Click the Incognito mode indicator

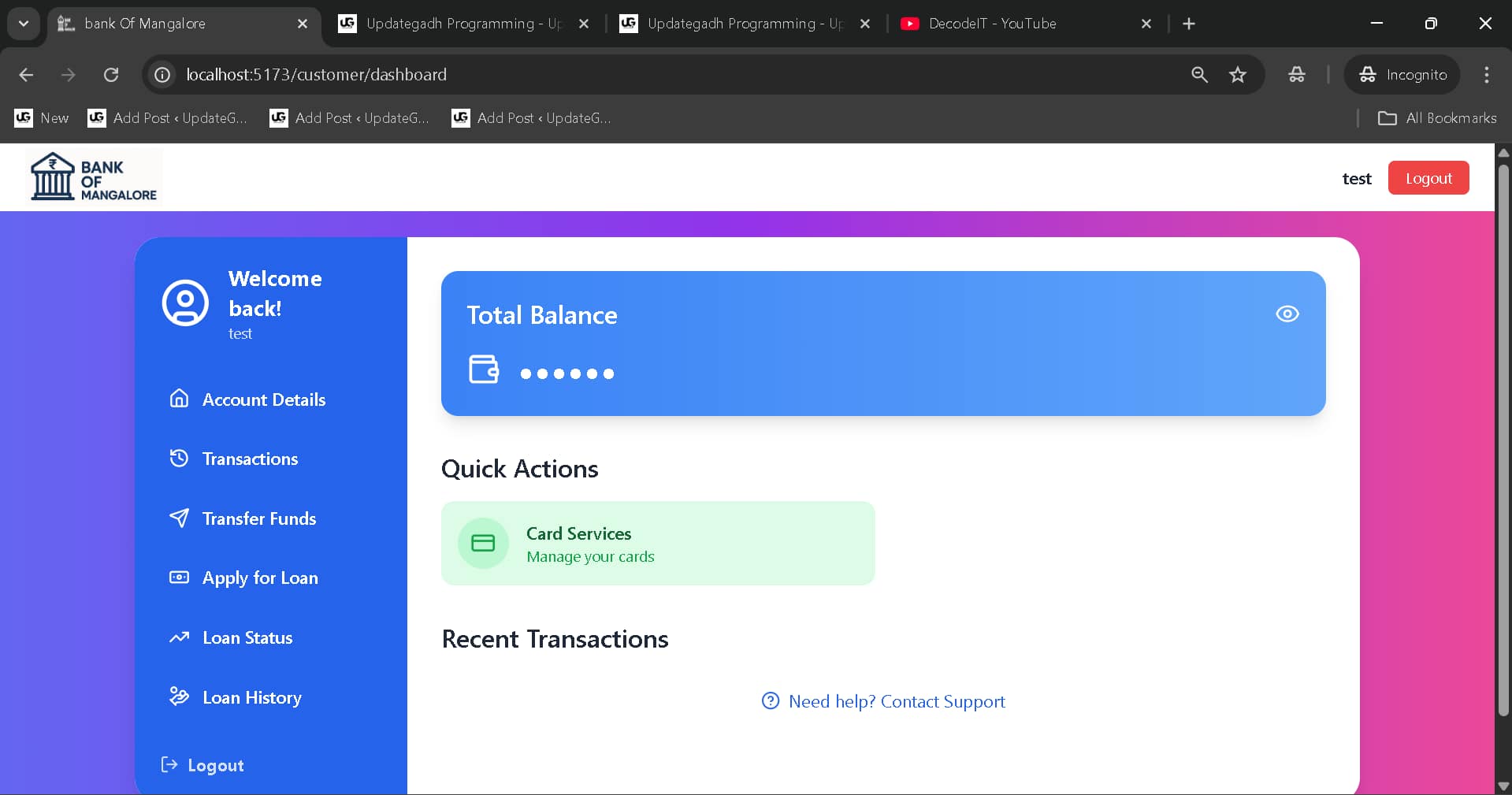(x=1402, y=74)
